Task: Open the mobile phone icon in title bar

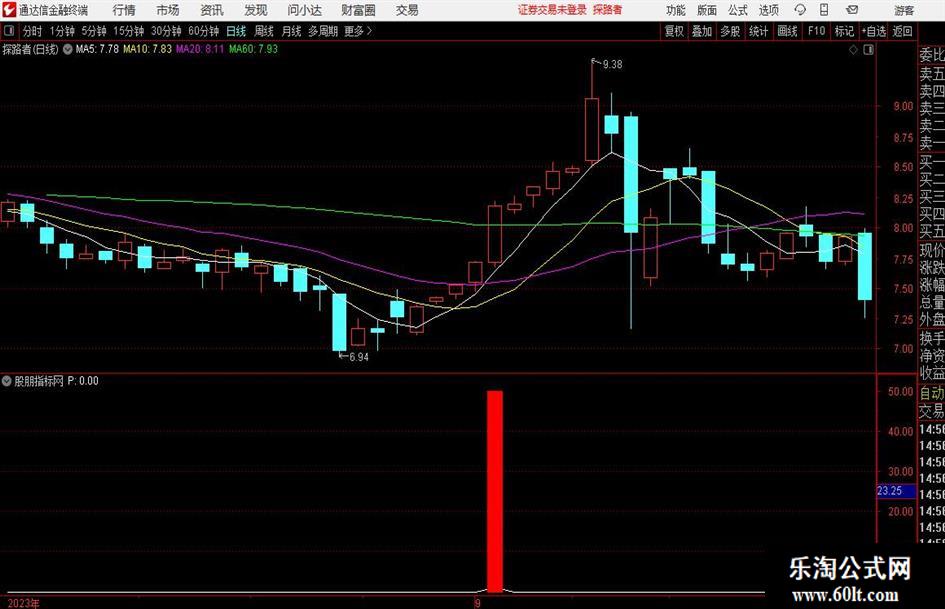Action: 824,10
